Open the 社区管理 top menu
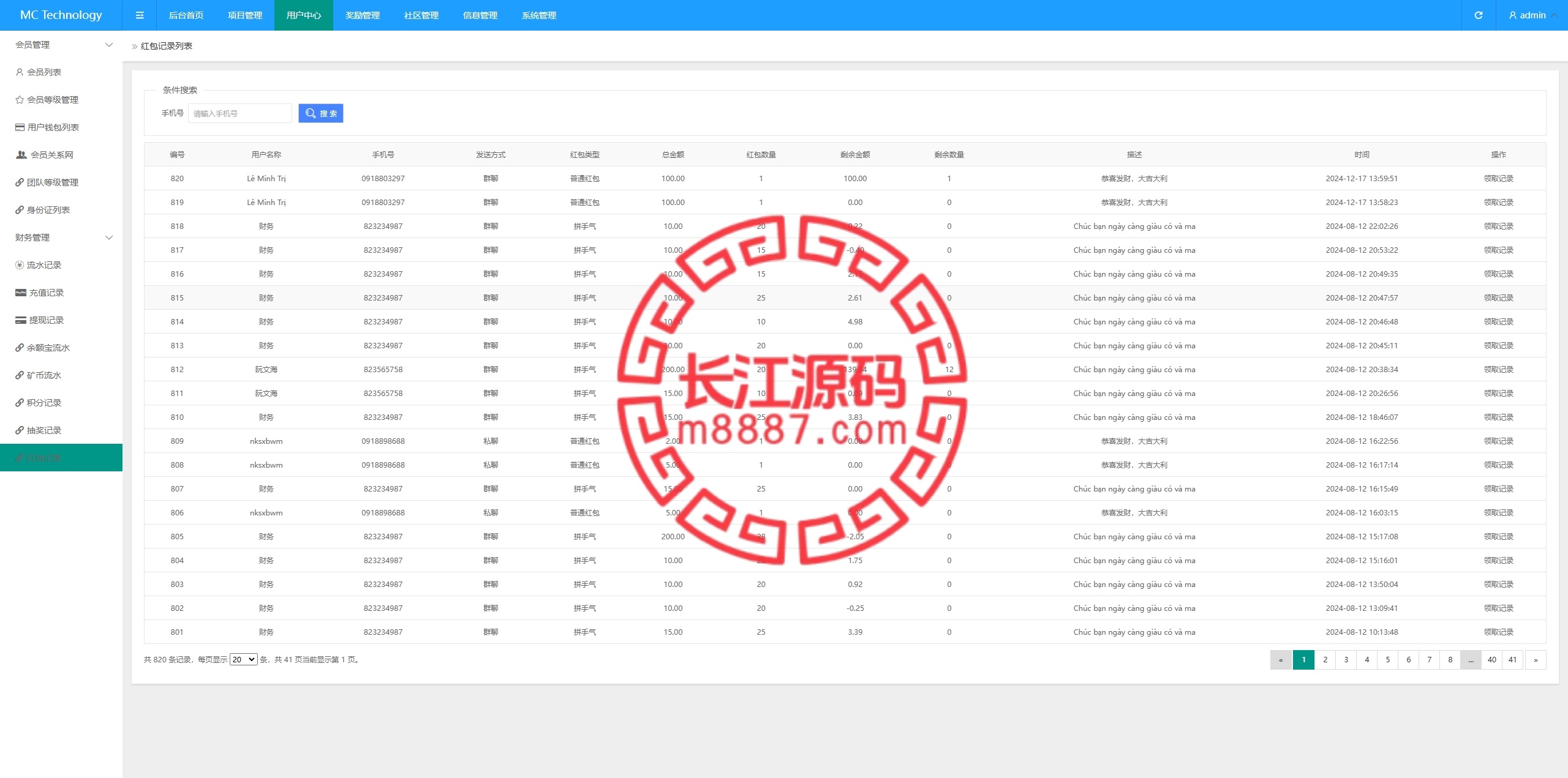1568x778 pixels. (421, 15)
